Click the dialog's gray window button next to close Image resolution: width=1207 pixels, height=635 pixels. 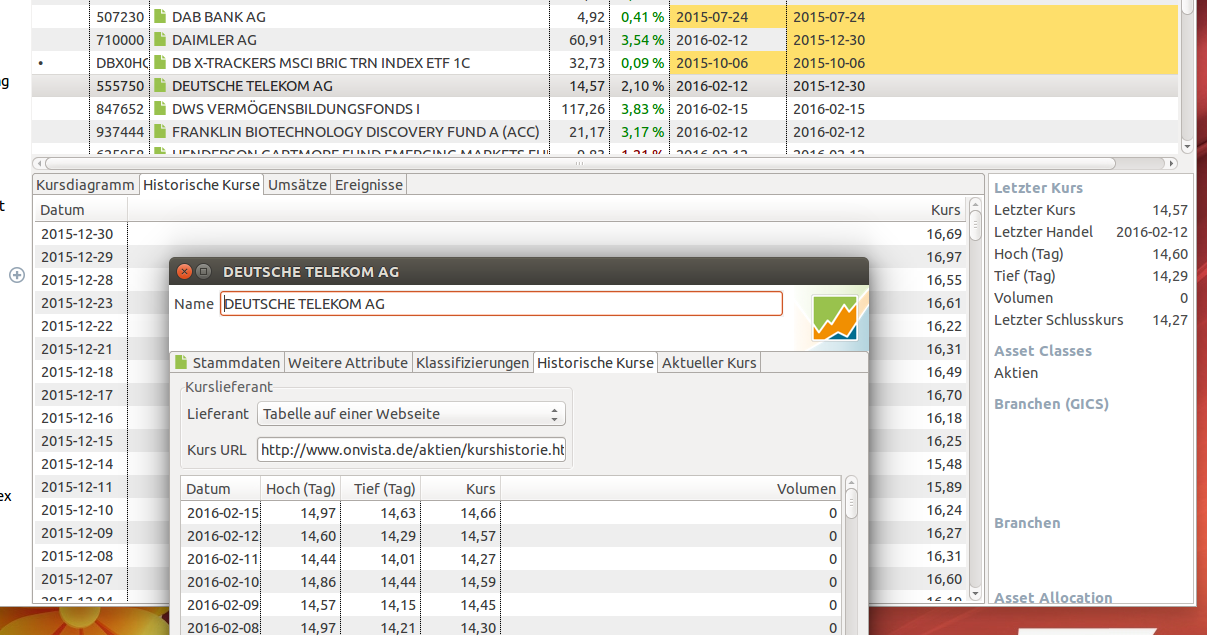point(203,271)
